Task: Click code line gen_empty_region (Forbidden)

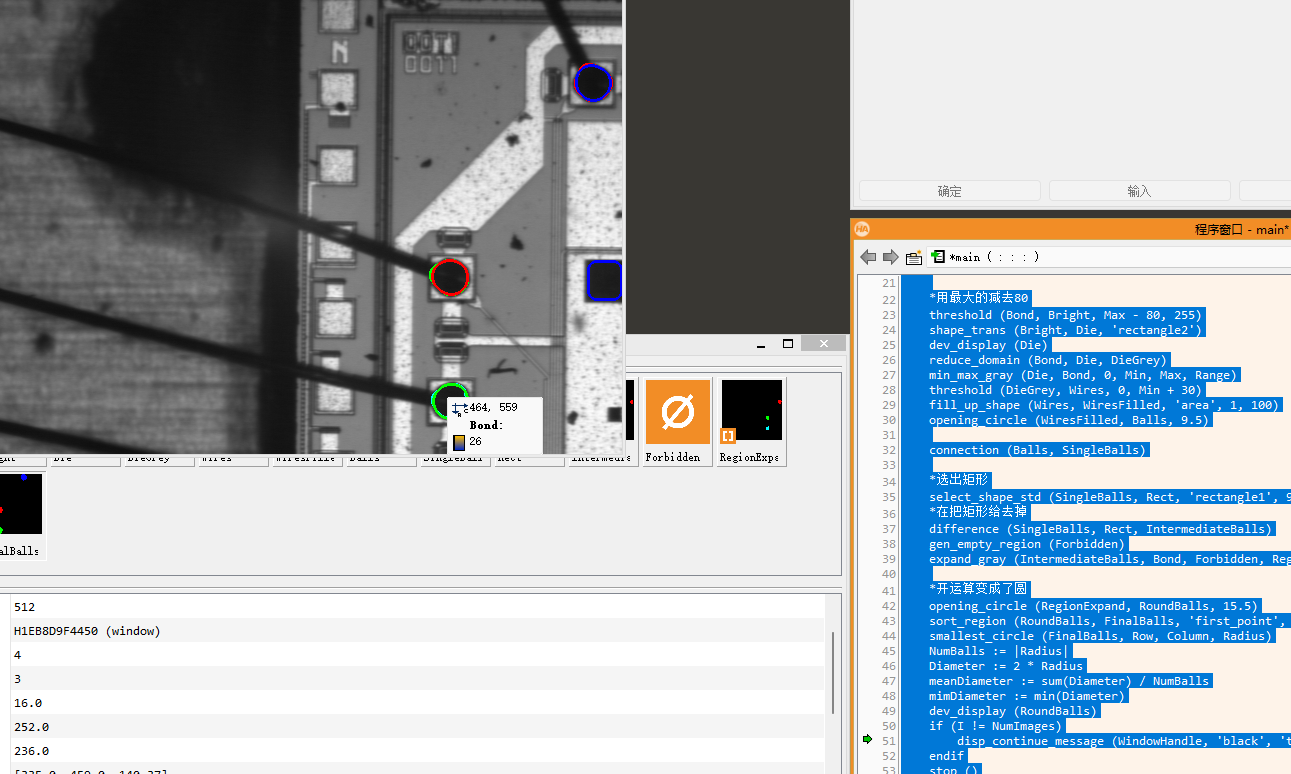Action: [1027, 543]
